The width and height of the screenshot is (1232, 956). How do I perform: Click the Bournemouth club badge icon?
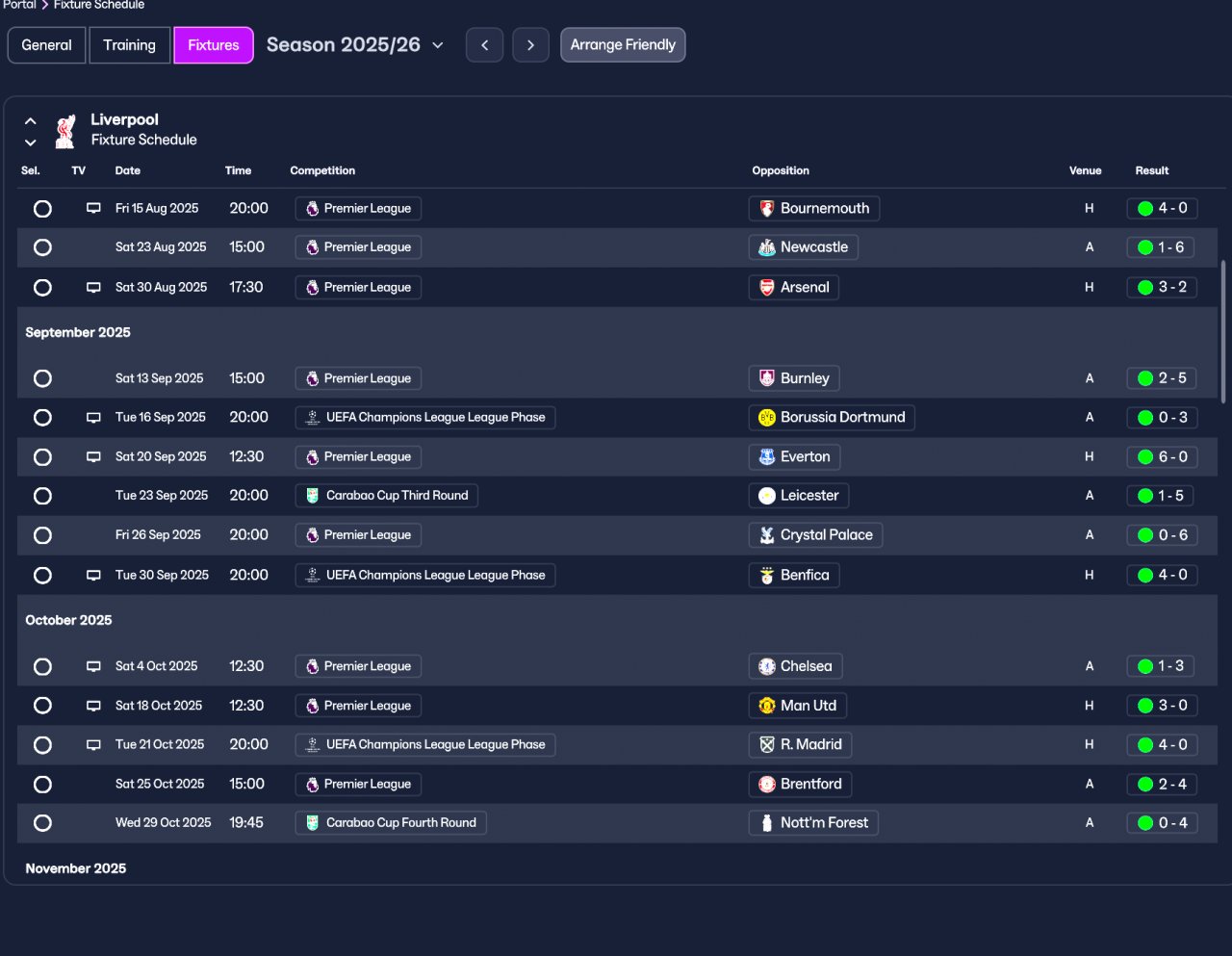tap(767, 209)
